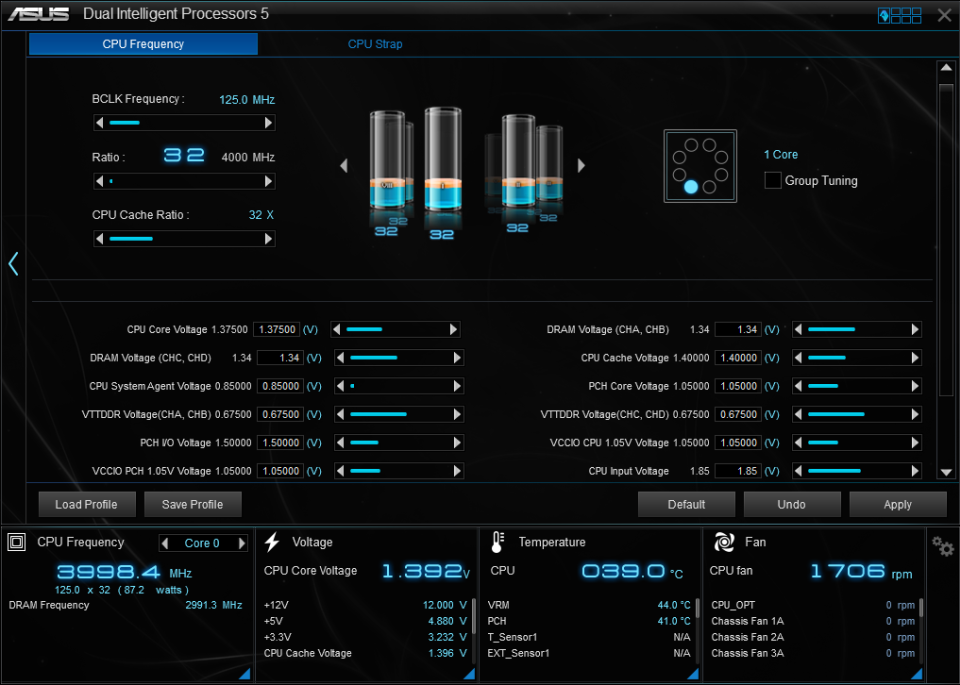The width and height of the screenshot is (960, 685).
Task: Click the 'VRM' temperature row
Action: pos(589,605)
